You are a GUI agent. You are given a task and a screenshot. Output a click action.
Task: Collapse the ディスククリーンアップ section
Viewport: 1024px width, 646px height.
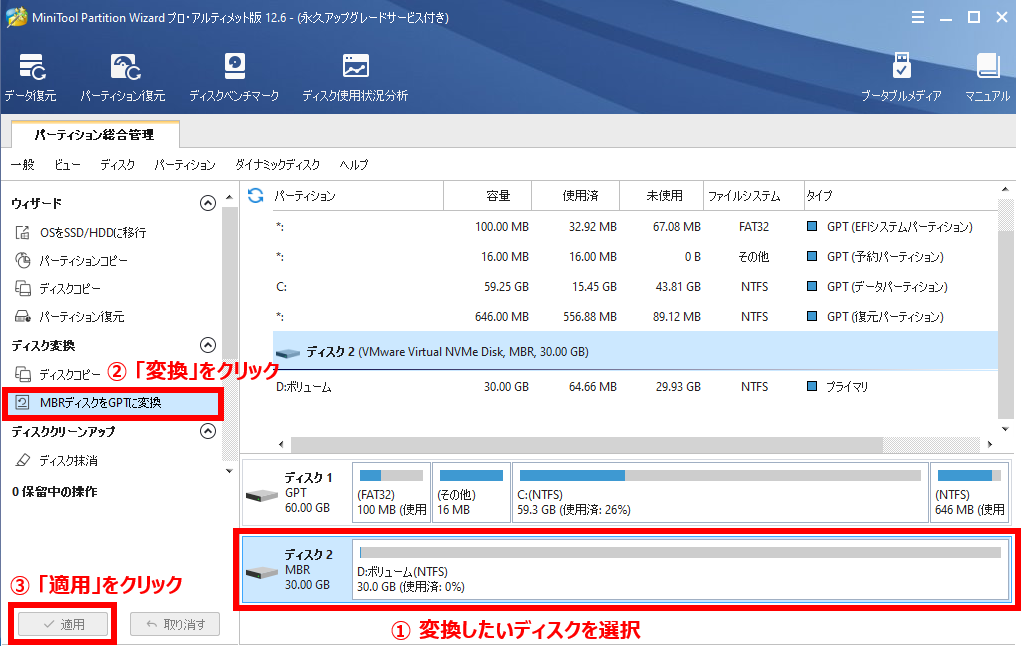point(208,431)
